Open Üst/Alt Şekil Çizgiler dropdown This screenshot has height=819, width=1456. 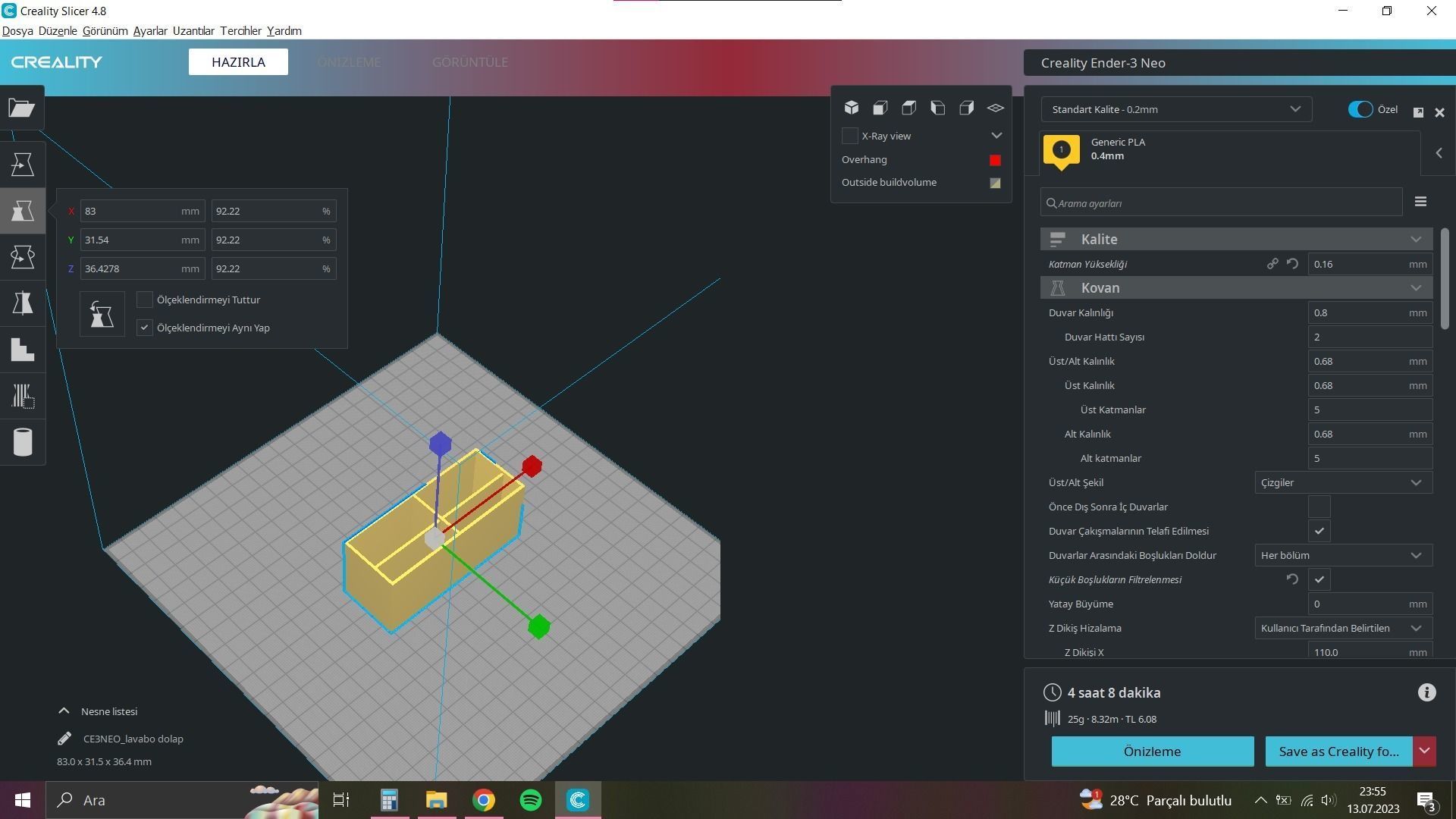pos(1342,483)
